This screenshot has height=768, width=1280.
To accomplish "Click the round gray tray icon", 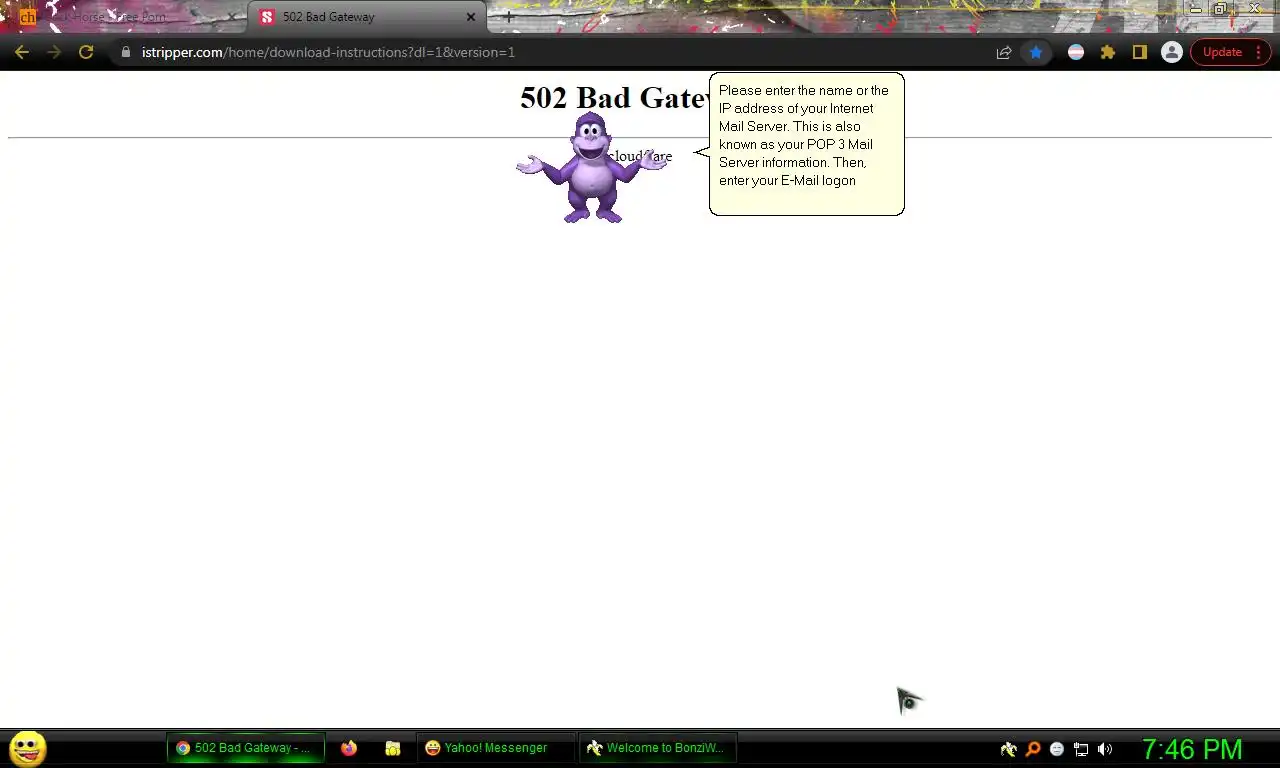I will click(1057, 749).
